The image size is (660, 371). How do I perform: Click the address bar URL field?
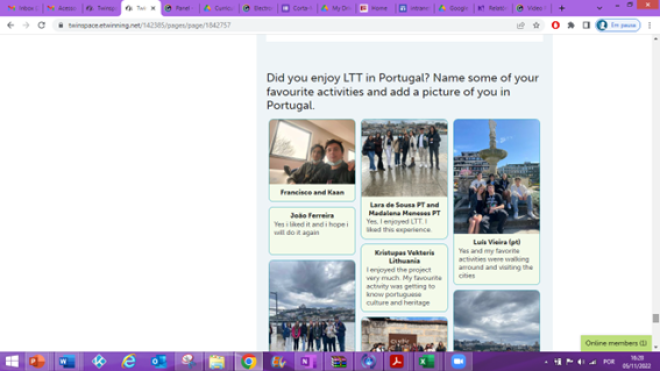pyautogui.click(x=286, y=25)
